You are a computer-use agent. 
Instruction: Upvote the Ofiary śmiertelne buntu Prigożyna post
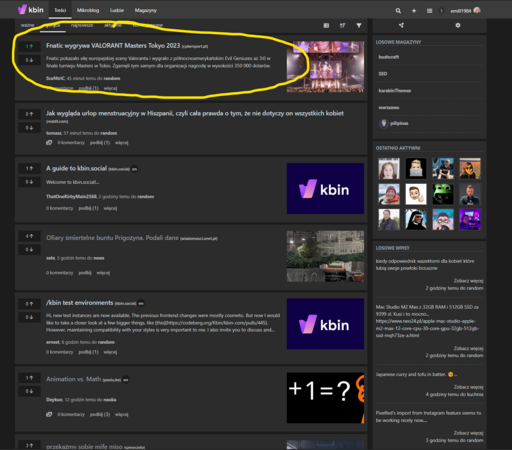point(29,236)
